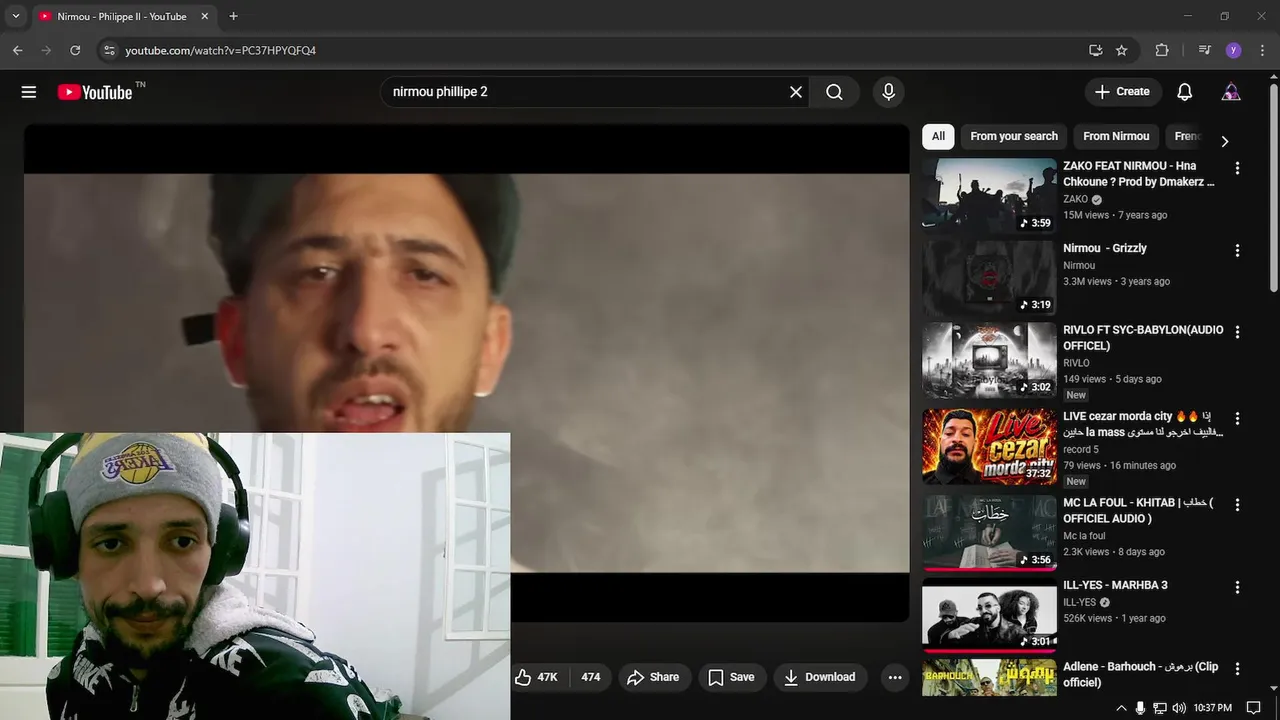Open more actions ellipsis under video

pyautogui.click(x=895, y=677)
